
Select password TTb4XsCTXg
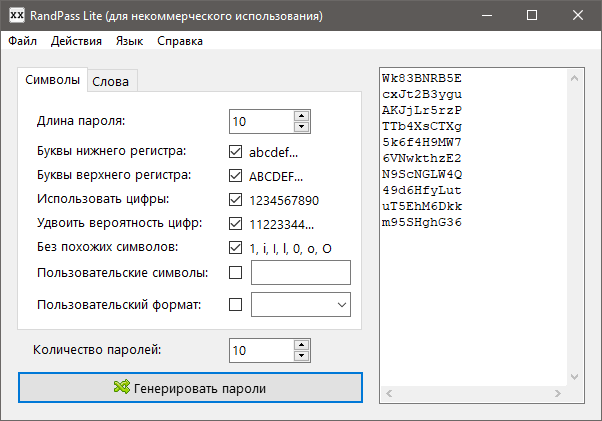[x=422, y=126]
